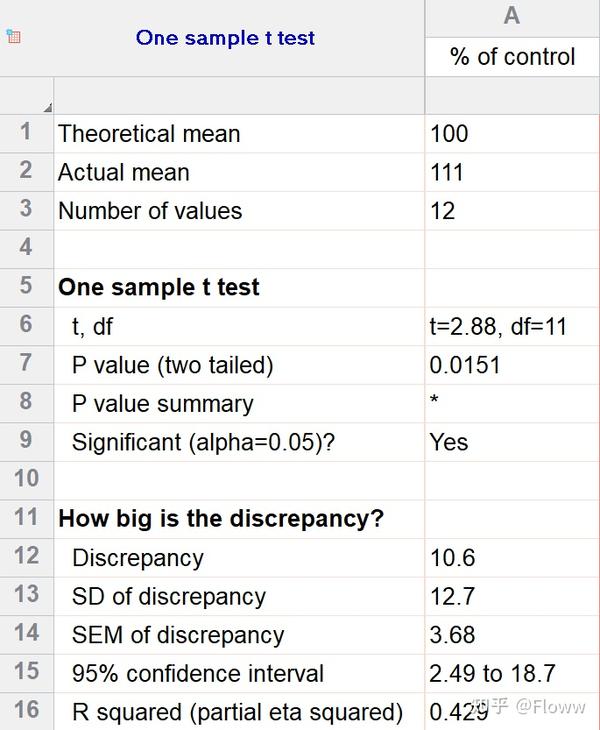
Task: Select row 16 header number
Action: click(x=26, y=711)
